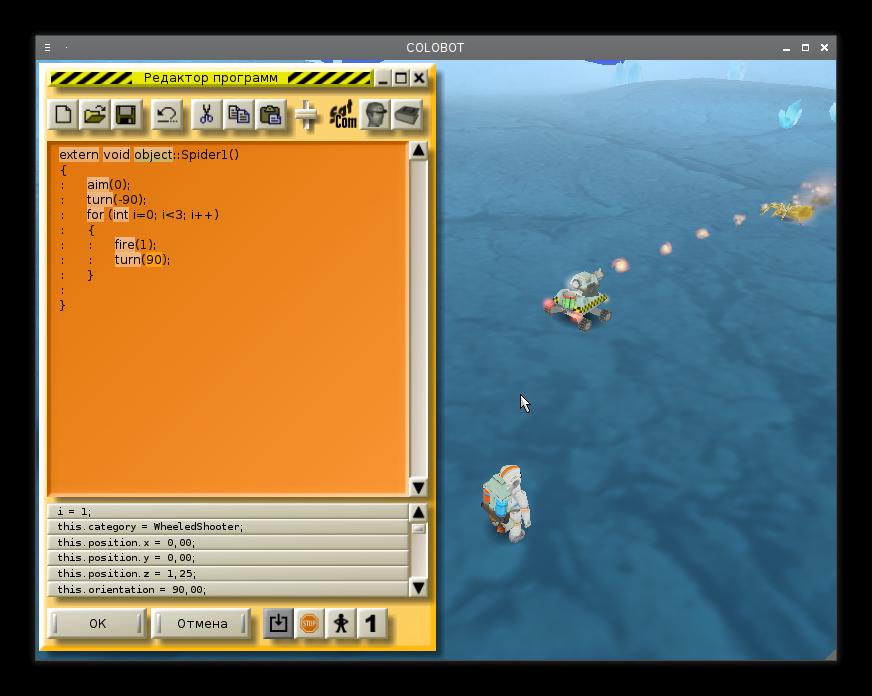Image resolution: width=872 pixels, height=696 pixels.
Task: Click the variable list's scroll up arrow
Action: [x=418, y=512]
